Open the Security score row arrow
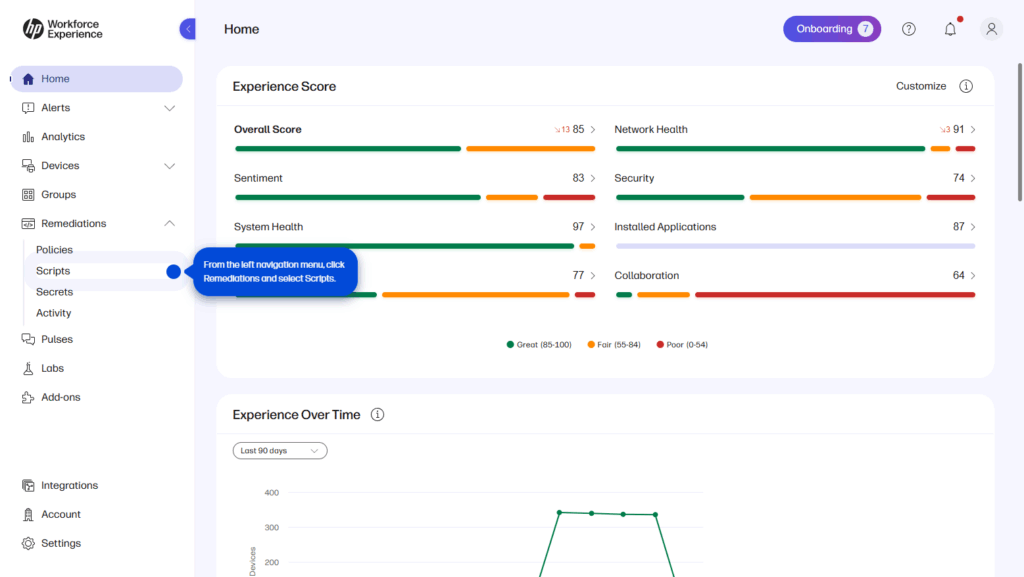This screenshot has height=577, width=1024. pyautogui.click(x=973, y=178)
